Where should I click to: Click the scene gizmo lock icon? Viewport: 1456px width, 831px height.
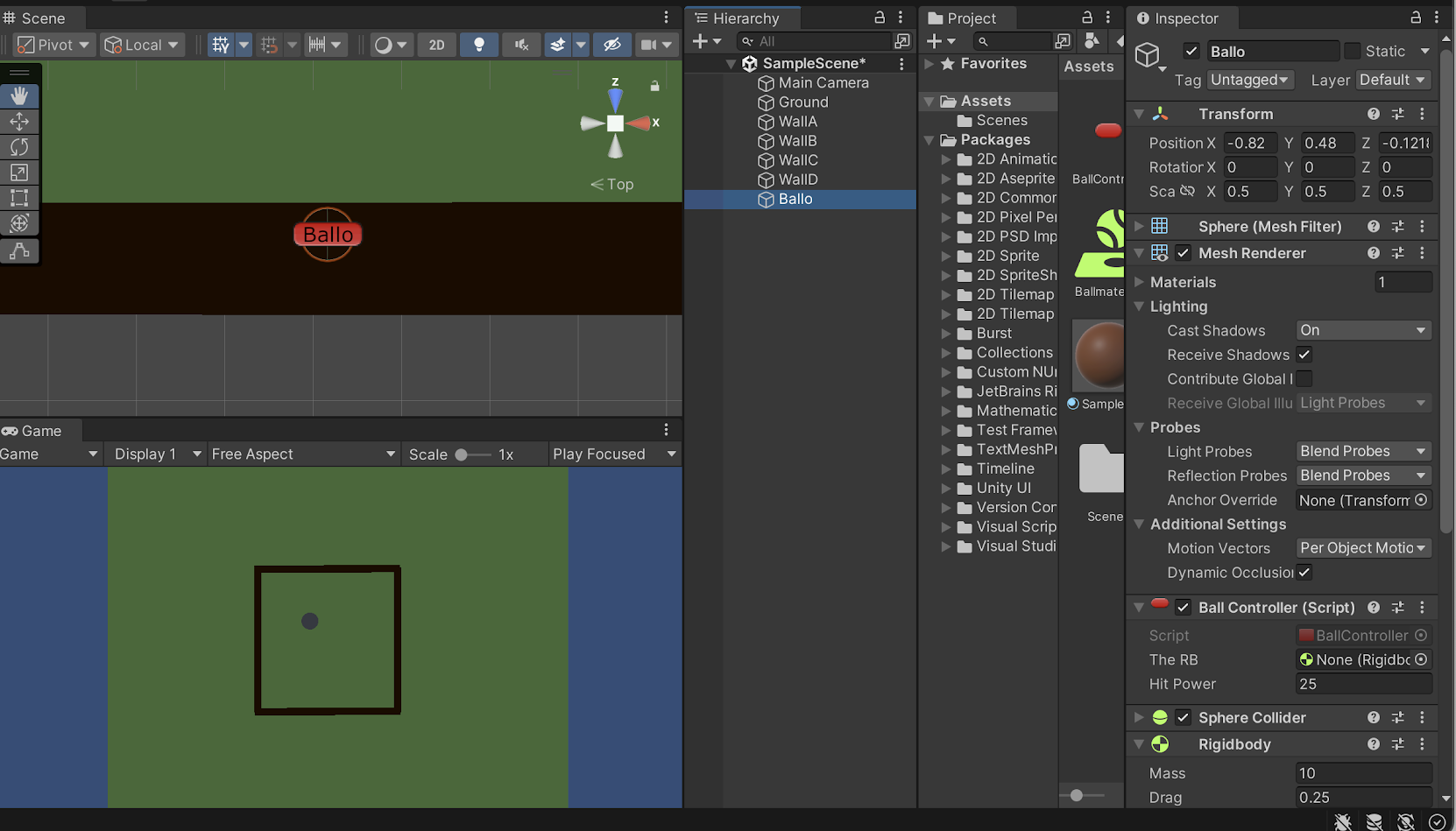pyautogui.click(x=654, y=86)
